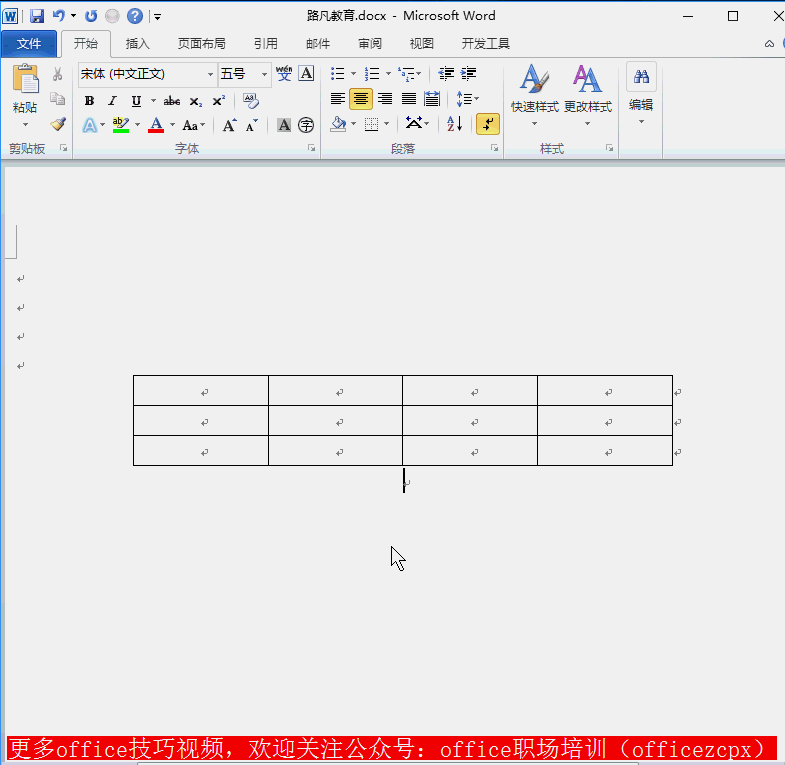The height and width of the screenshot is (765, 785).
Task: Click 粘贴 paste options arrow
Action: point(26,125)
